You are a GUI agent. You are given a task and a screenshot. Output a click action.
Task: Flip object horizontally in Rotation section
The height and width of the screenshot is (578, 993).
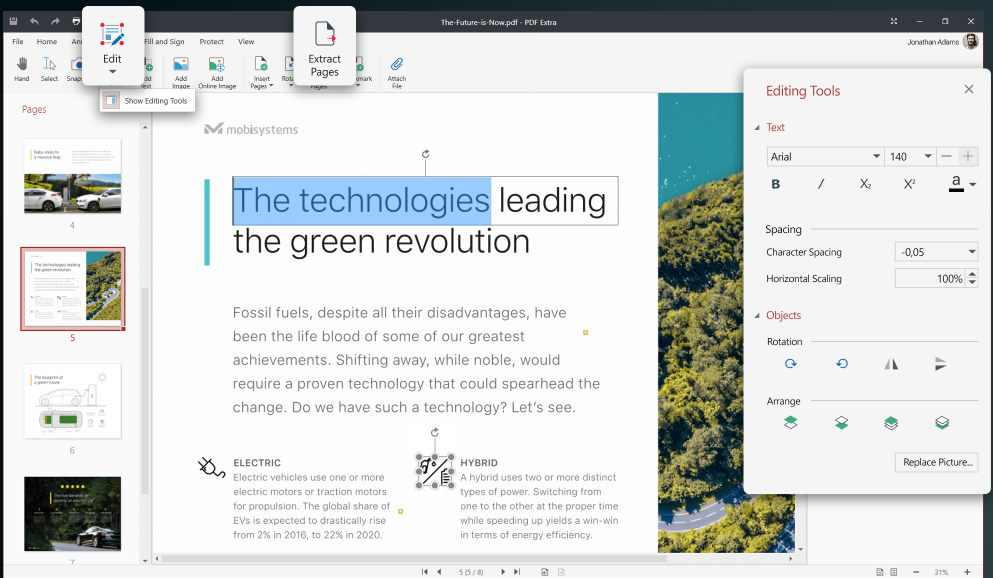(891, 365)
